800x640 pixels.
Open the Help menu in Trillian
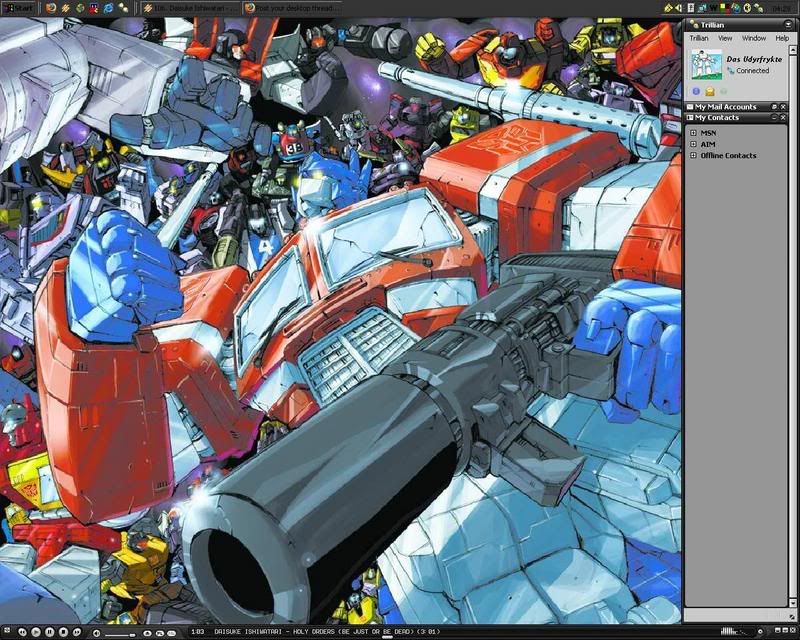[x=782, y=38]
